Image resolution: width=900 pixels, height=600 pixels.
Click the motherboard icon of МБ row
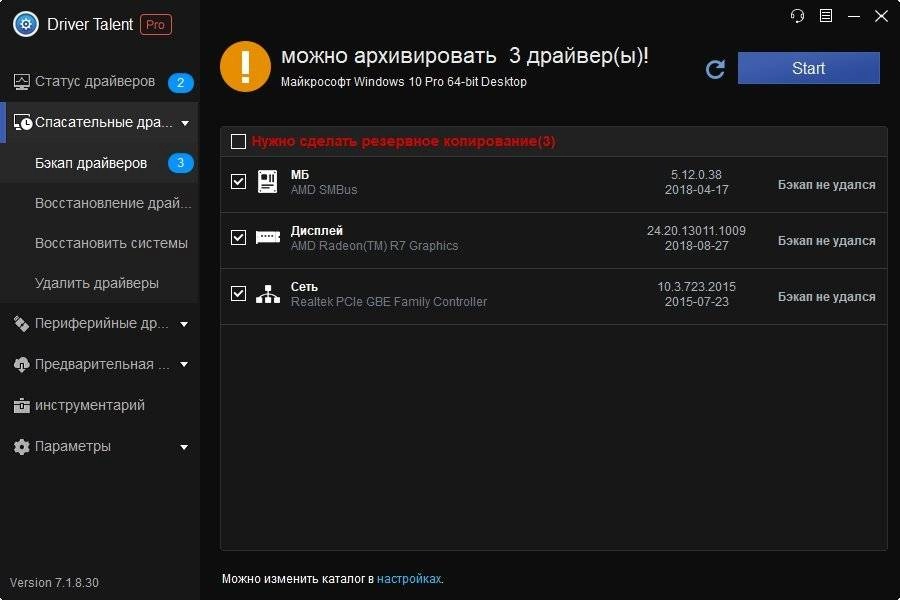coord(267,181)
